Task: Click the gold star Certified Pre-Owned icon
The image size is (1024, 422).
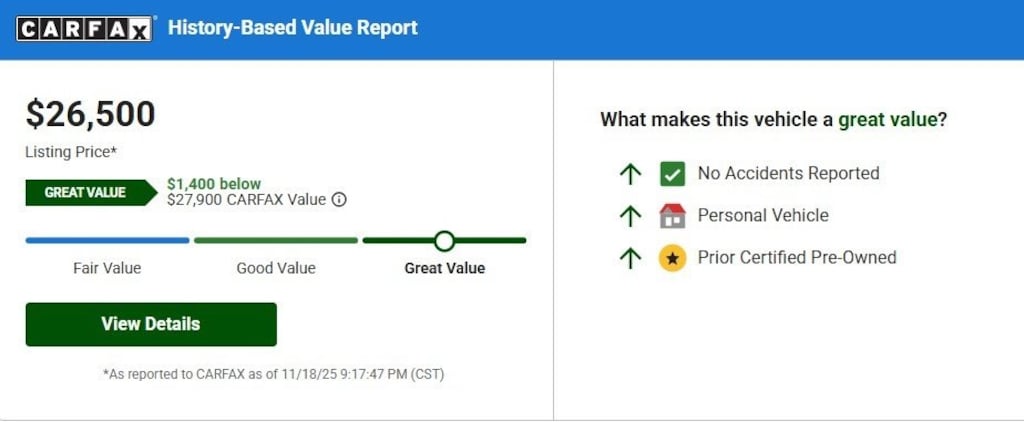Action: coord(672,258)
